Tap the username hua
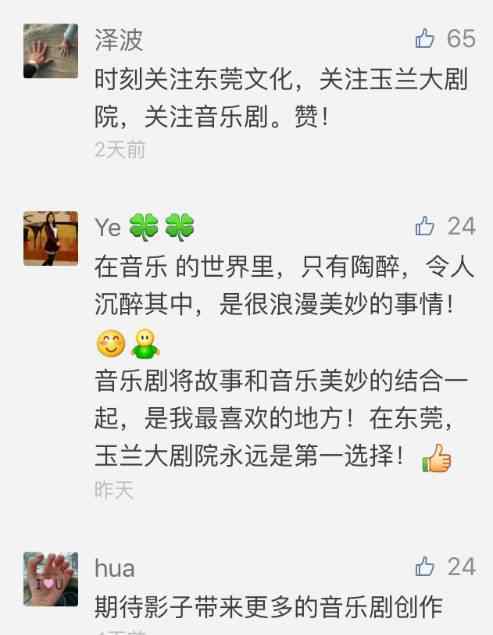This screenshot has height=635, width=493. [115, 568]
